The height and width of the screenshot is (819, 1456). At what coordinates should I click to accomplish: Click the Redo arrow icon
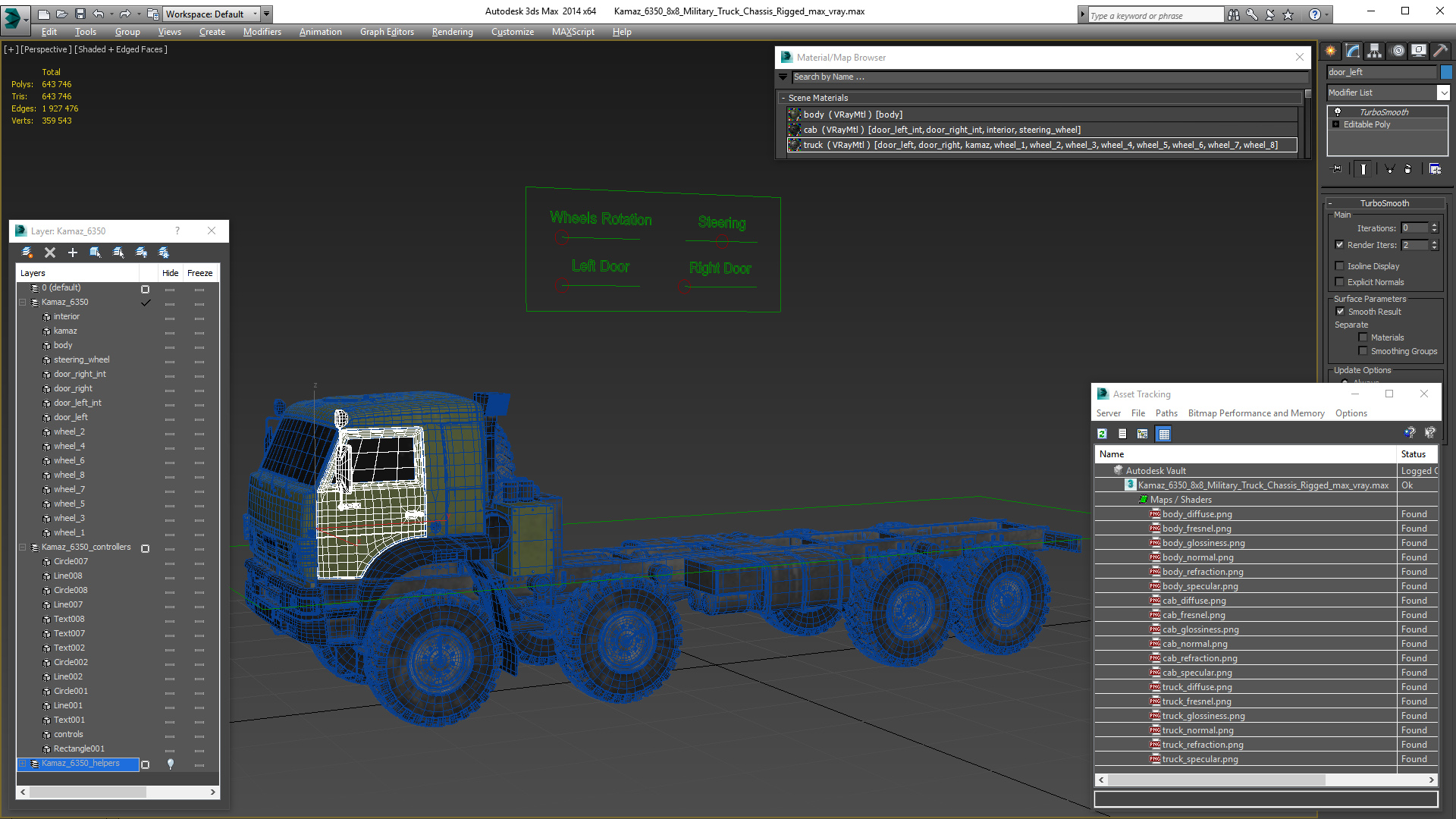point(125,14)
